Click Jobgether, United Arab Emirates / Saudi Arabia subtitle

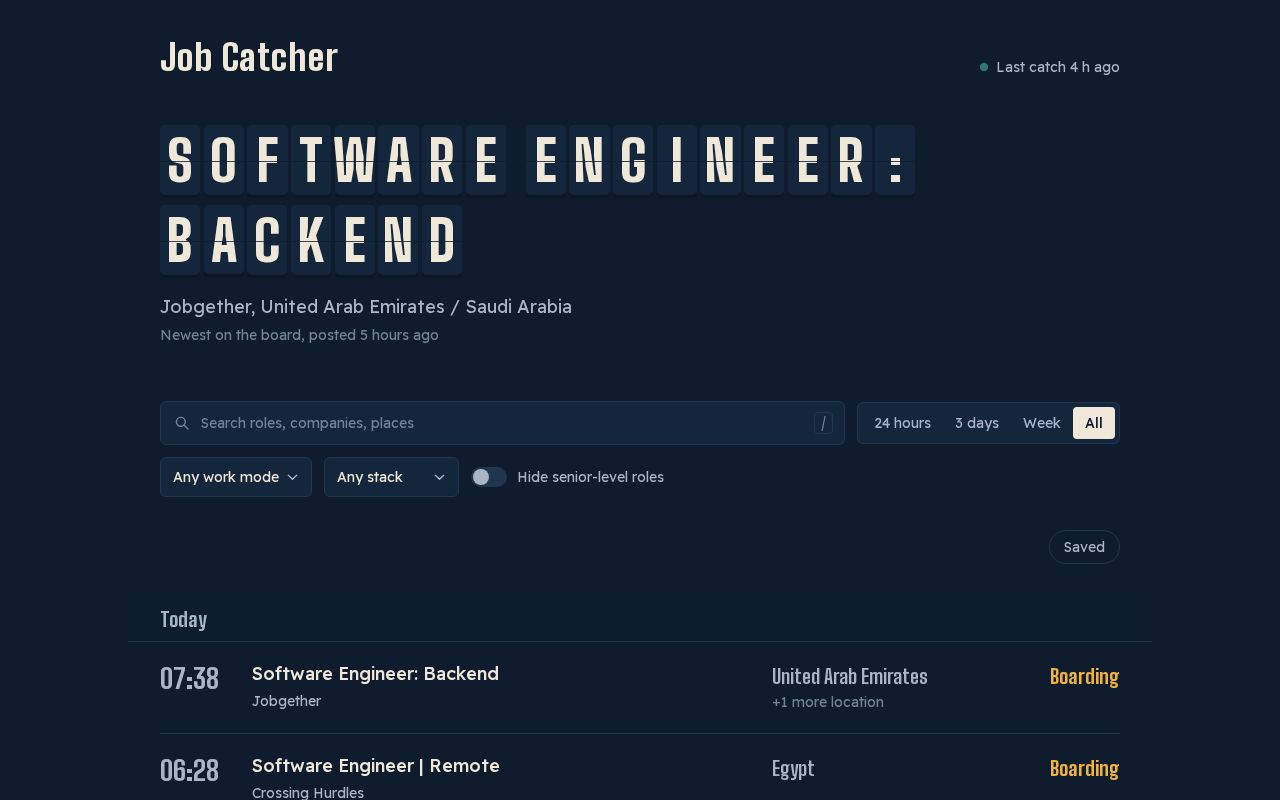pyautogui.click(x=366, y=307)
